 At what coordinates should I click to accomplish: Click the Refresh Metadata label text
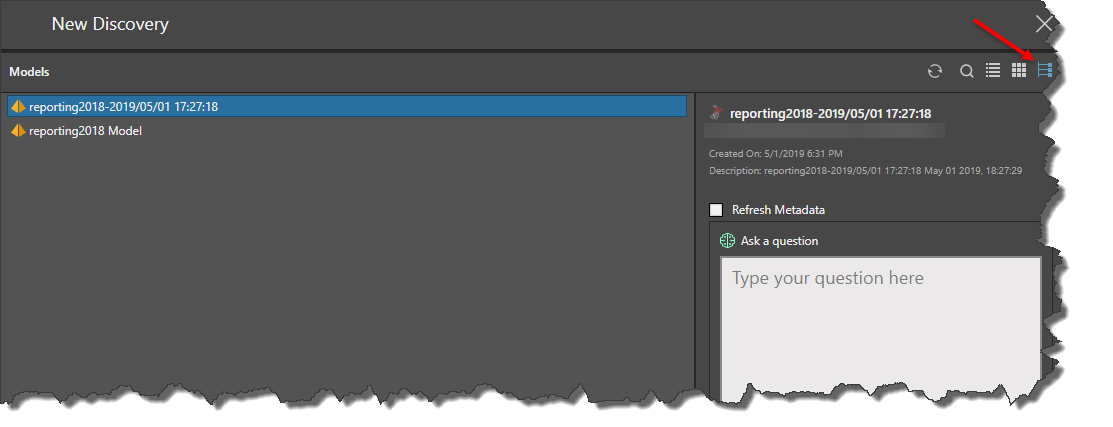(778, 210)
